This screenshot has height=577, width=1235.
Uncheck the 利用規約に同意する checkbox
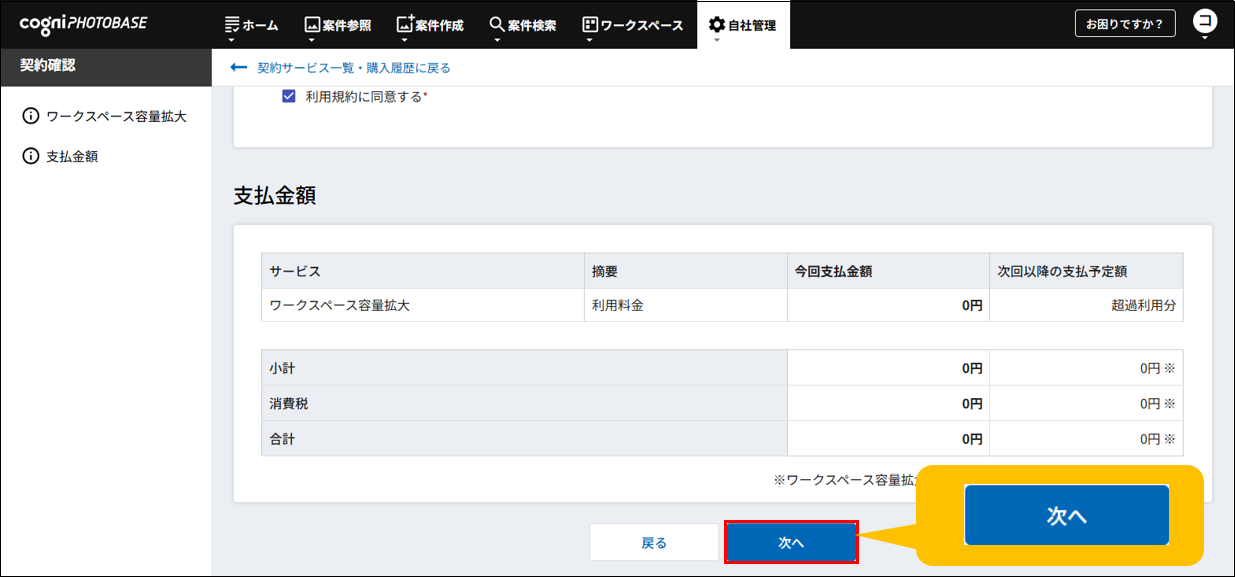[x=289, y=97]
